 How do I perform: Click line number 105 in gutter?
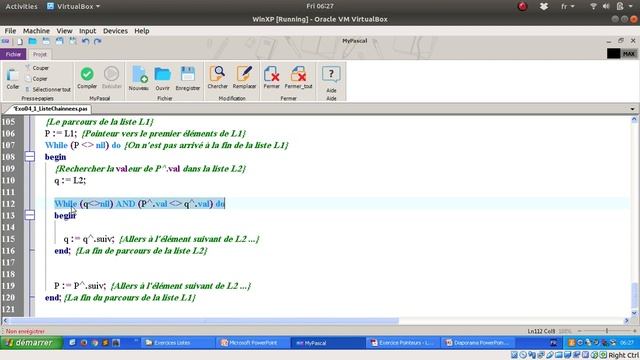[x=8, y=122]
